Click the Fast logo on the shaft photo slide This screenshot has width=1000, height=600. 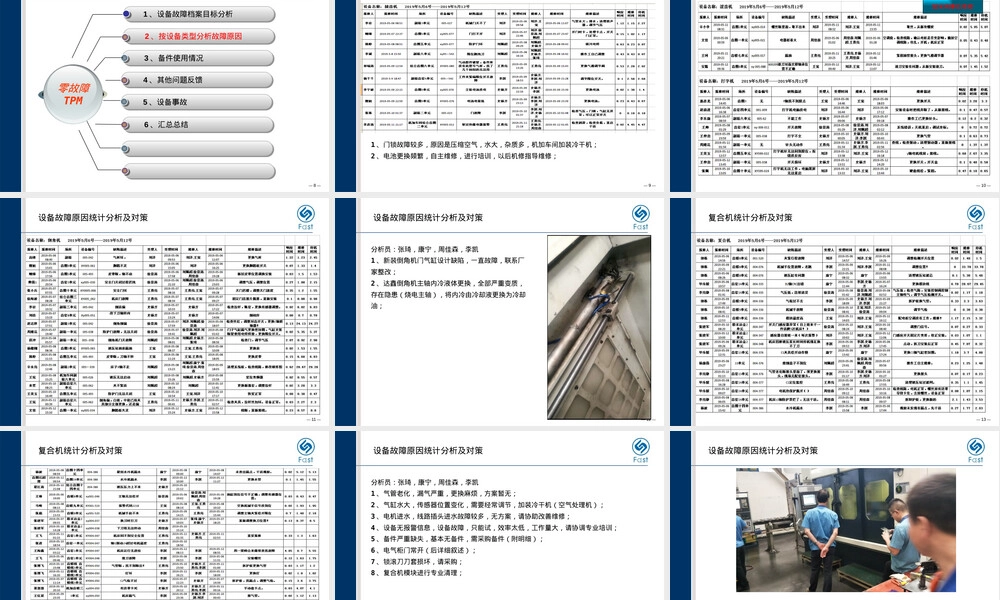point(640,217)
